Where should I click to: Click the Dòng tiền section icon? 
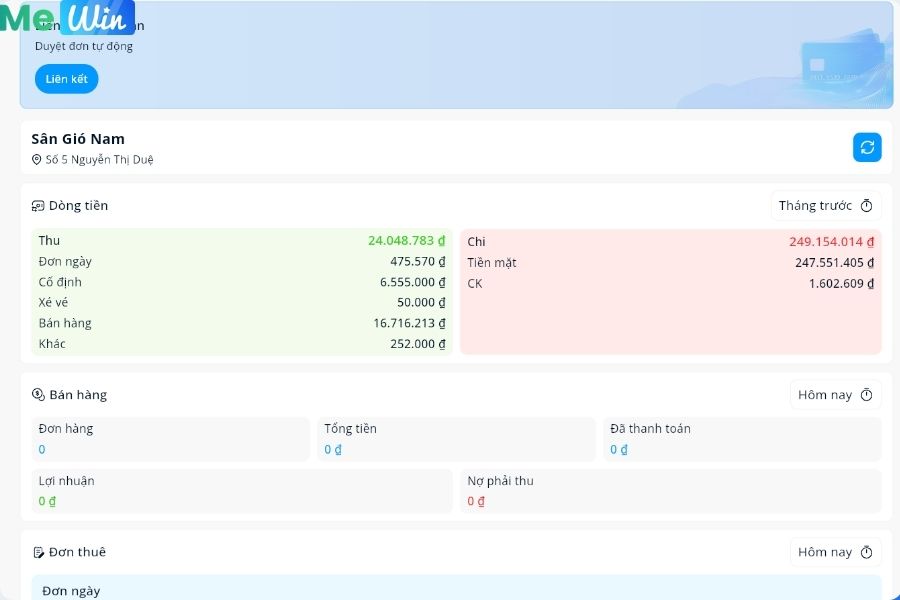pyautogui.click(x=38, y=206)
